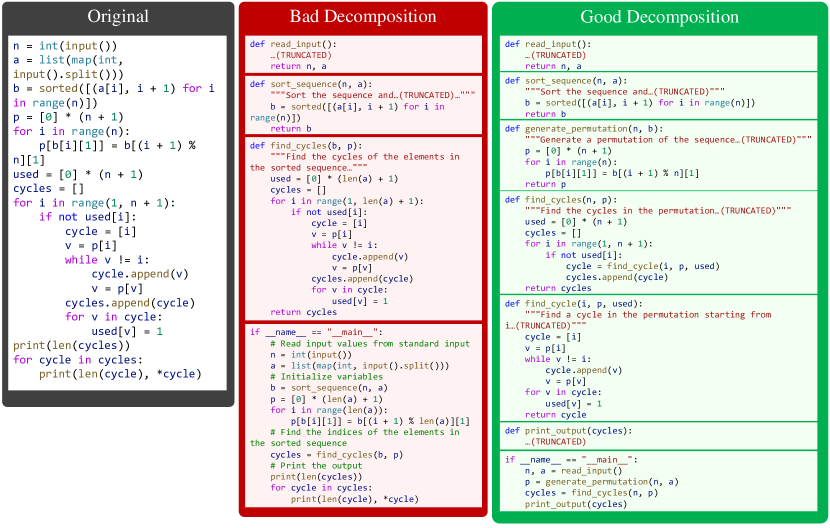The width and height of the screenshot is (830, 528).
Task: Click "cycles = find_cycles(b, p)" line
Action: pyautogui.click(x=337, y=455)
